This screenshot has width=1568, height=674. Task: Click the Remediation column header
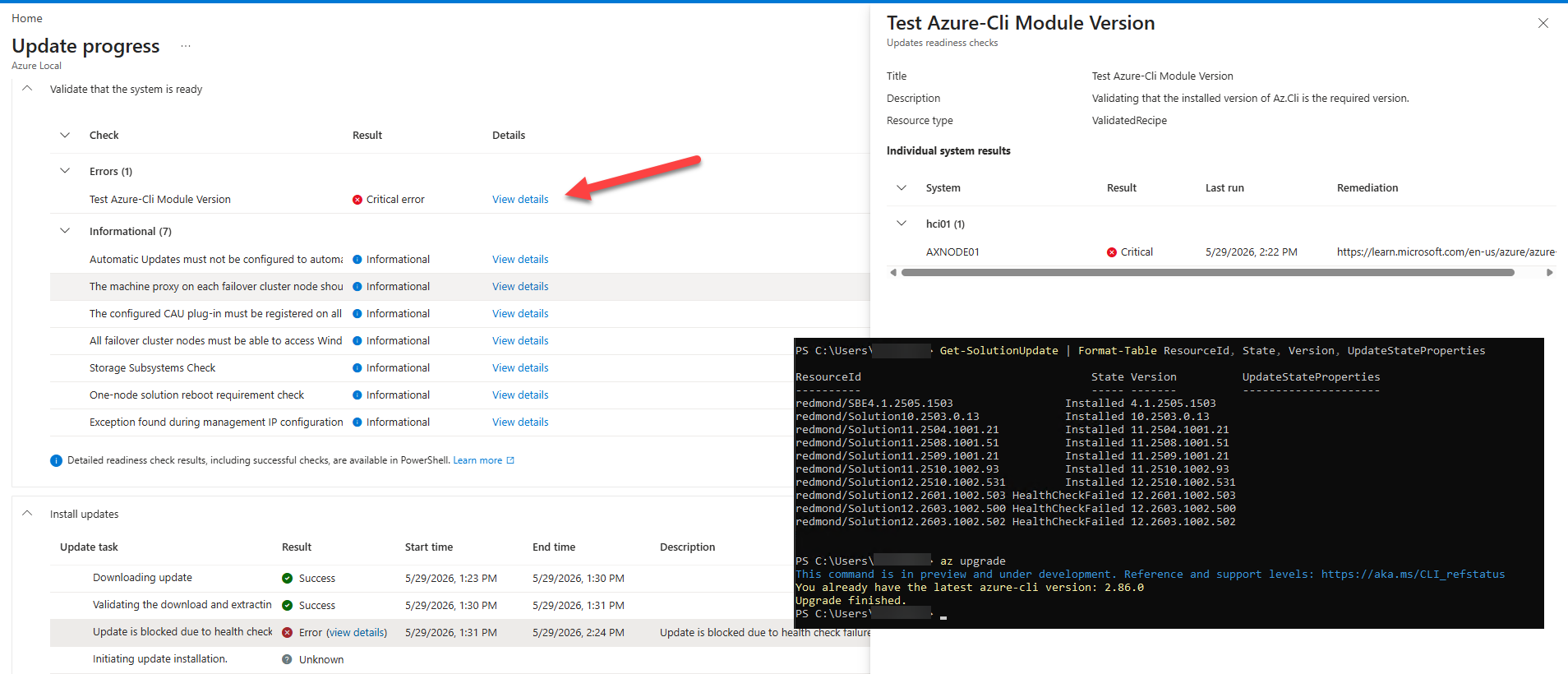tap(1367, 187)
